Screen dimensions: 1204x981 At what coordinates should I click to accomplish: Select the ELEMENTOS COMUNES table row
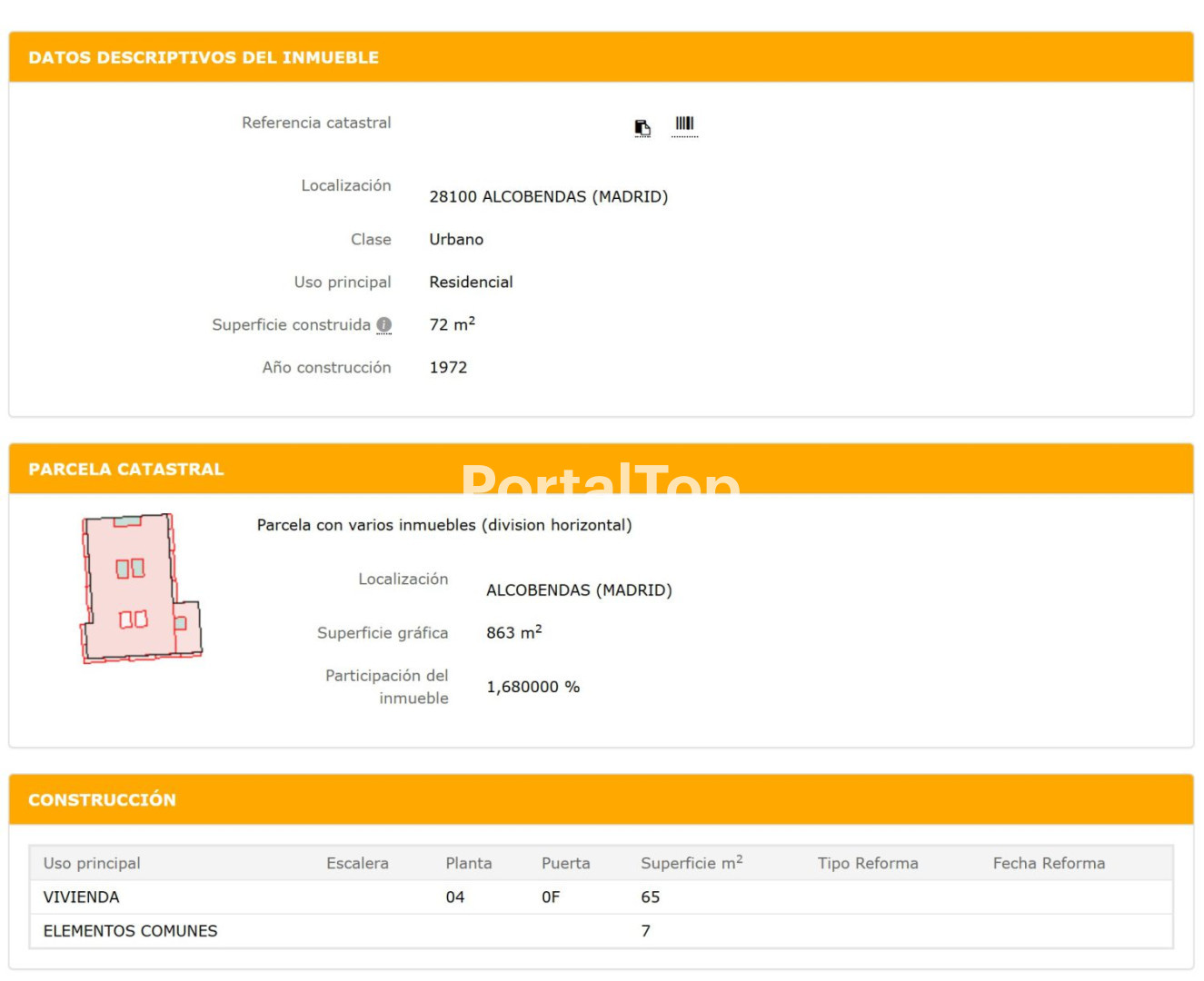tap(131, 931)
